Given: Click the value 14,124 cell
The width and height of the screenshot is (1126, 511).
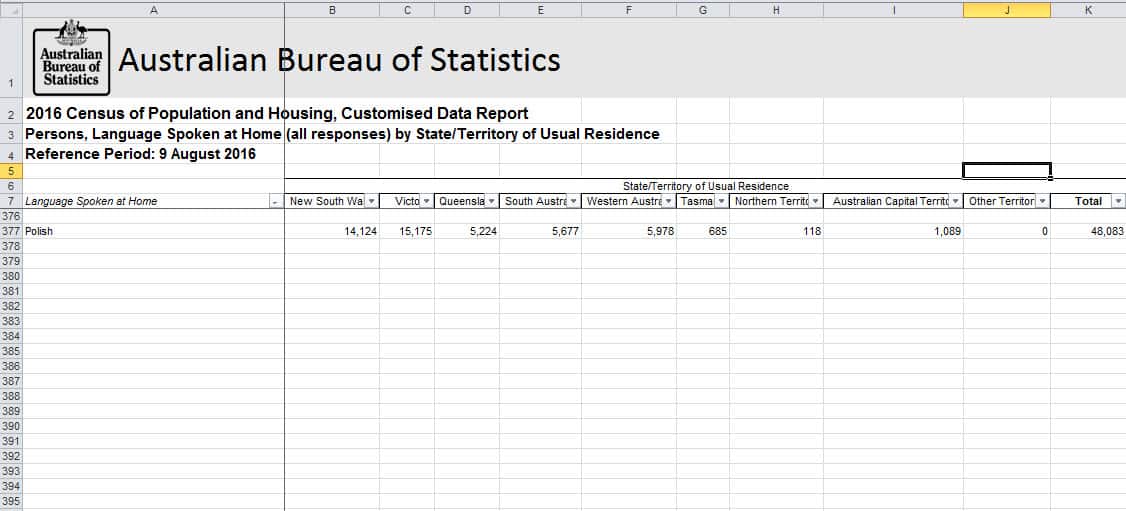Looking at the screenshot, I should click(332, 231).
